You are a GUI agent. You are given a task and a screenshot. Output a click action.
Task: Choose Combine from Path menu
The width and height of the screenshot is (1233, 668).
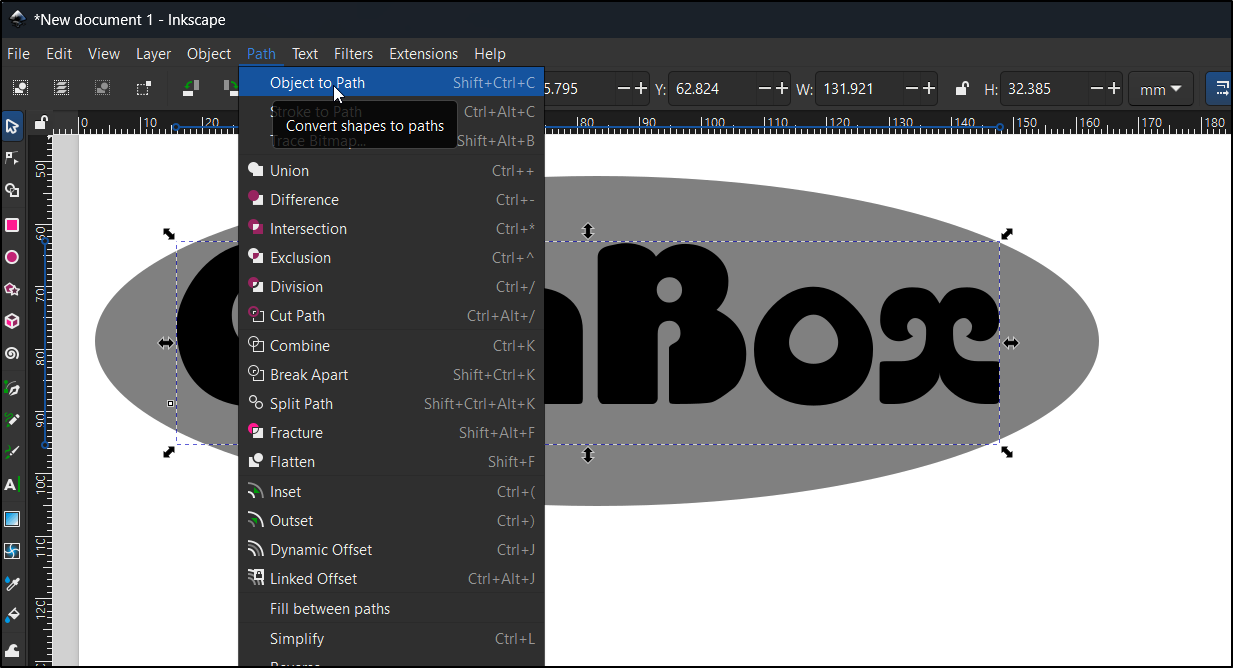[391, 346]
